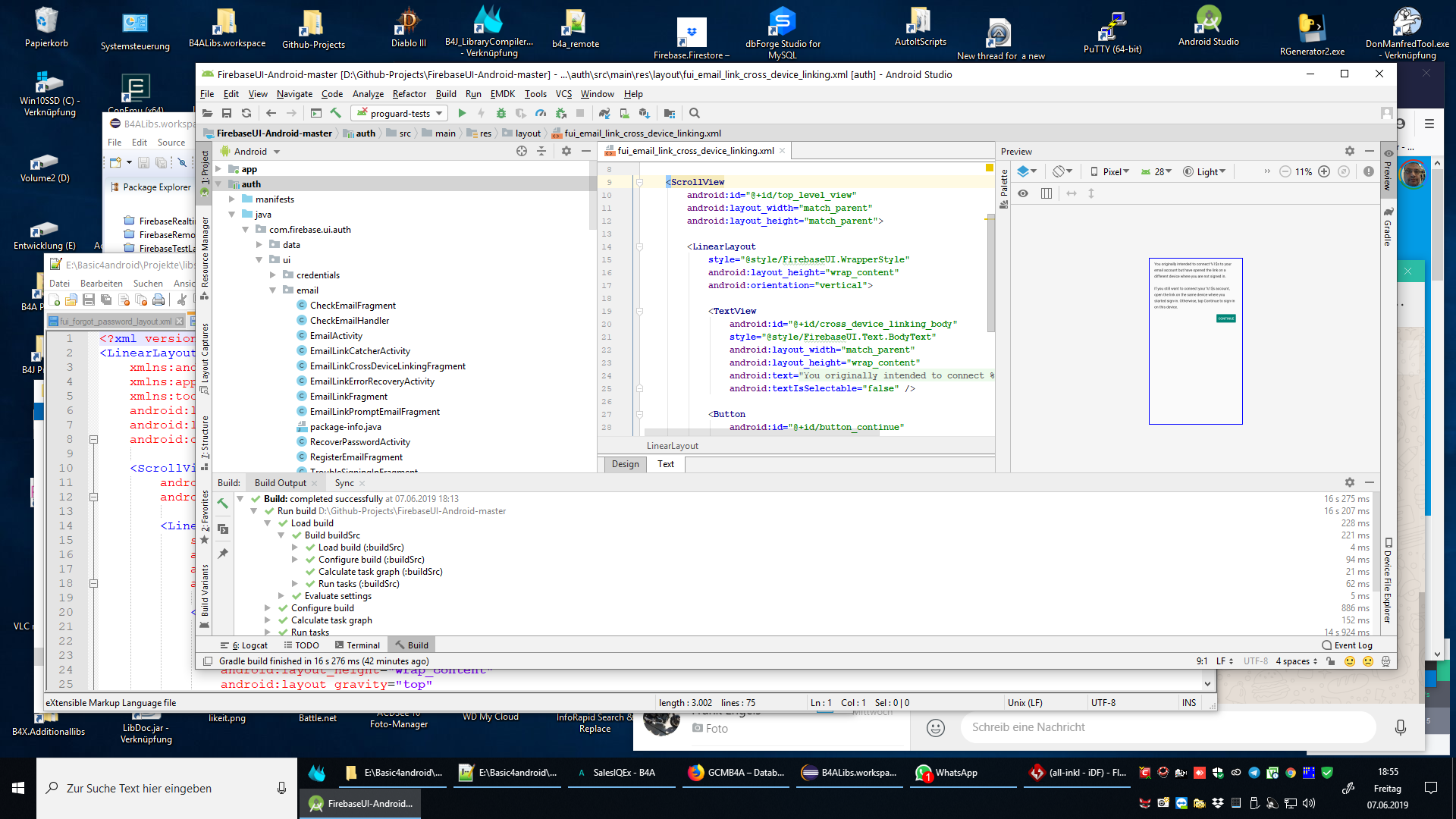Open WhatsApp from the Windows taskbar
Image resolution: width=1456 pixels, height=819 pixels.
(x=948, y=773)
